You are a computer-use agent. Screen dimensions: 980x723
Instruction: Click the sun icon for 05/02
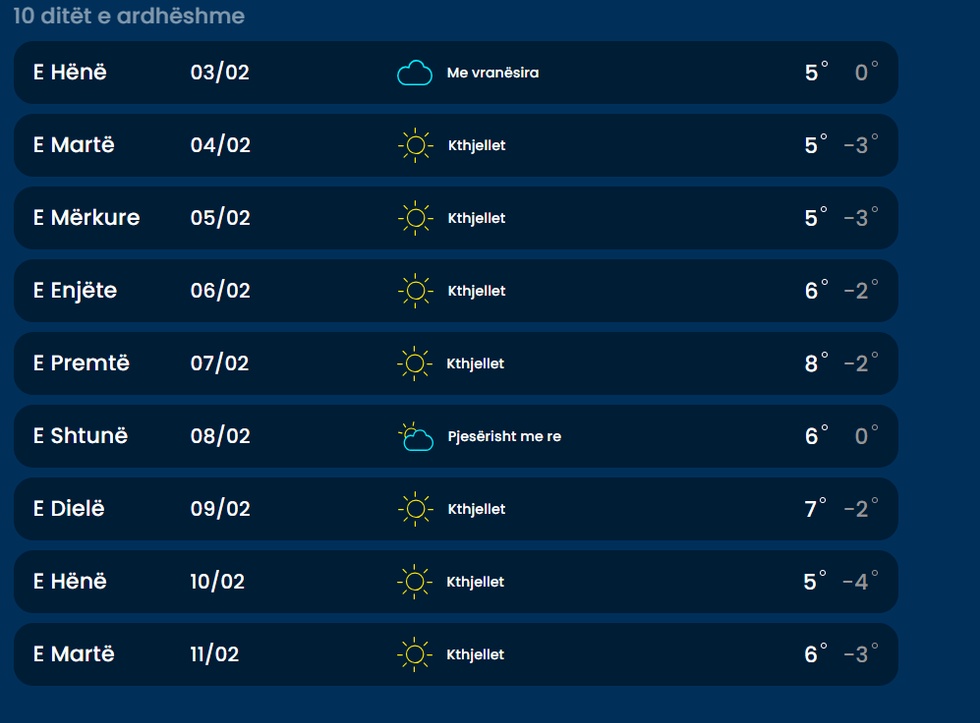pos(415,218)
